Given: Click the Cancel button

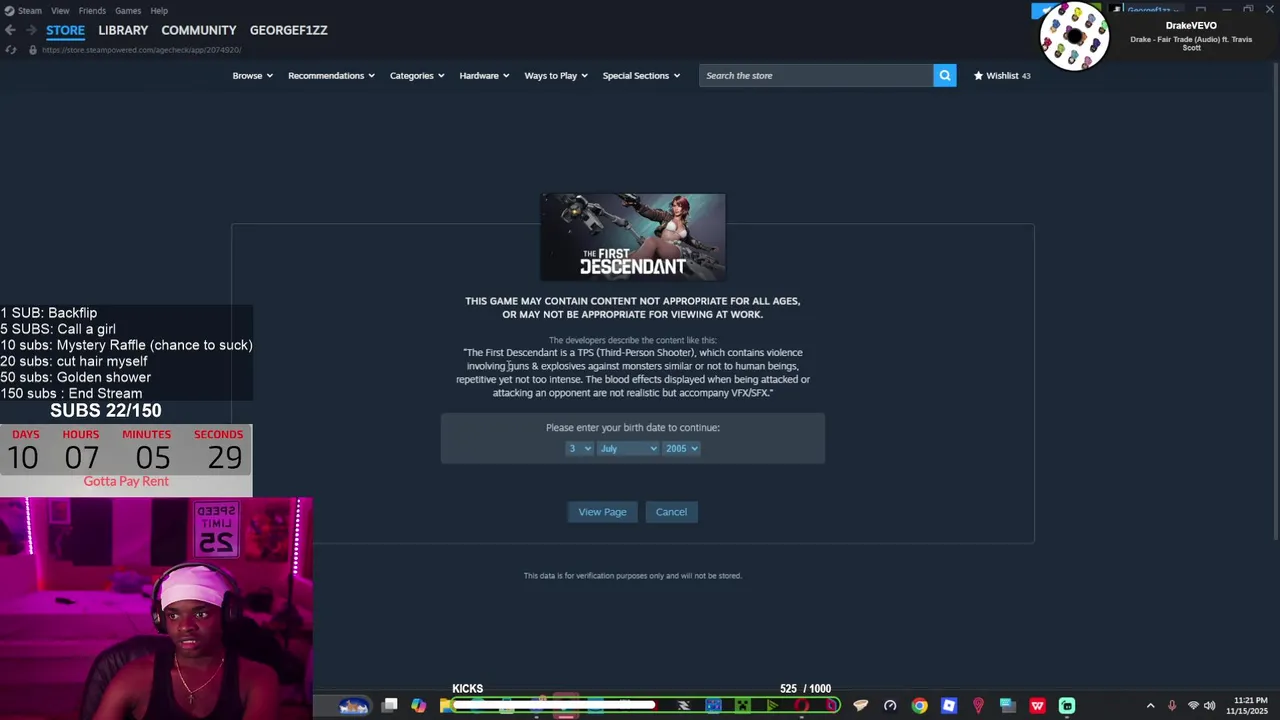Looking at the screenshot, I should pyautogui.click(x=671, y=512).
